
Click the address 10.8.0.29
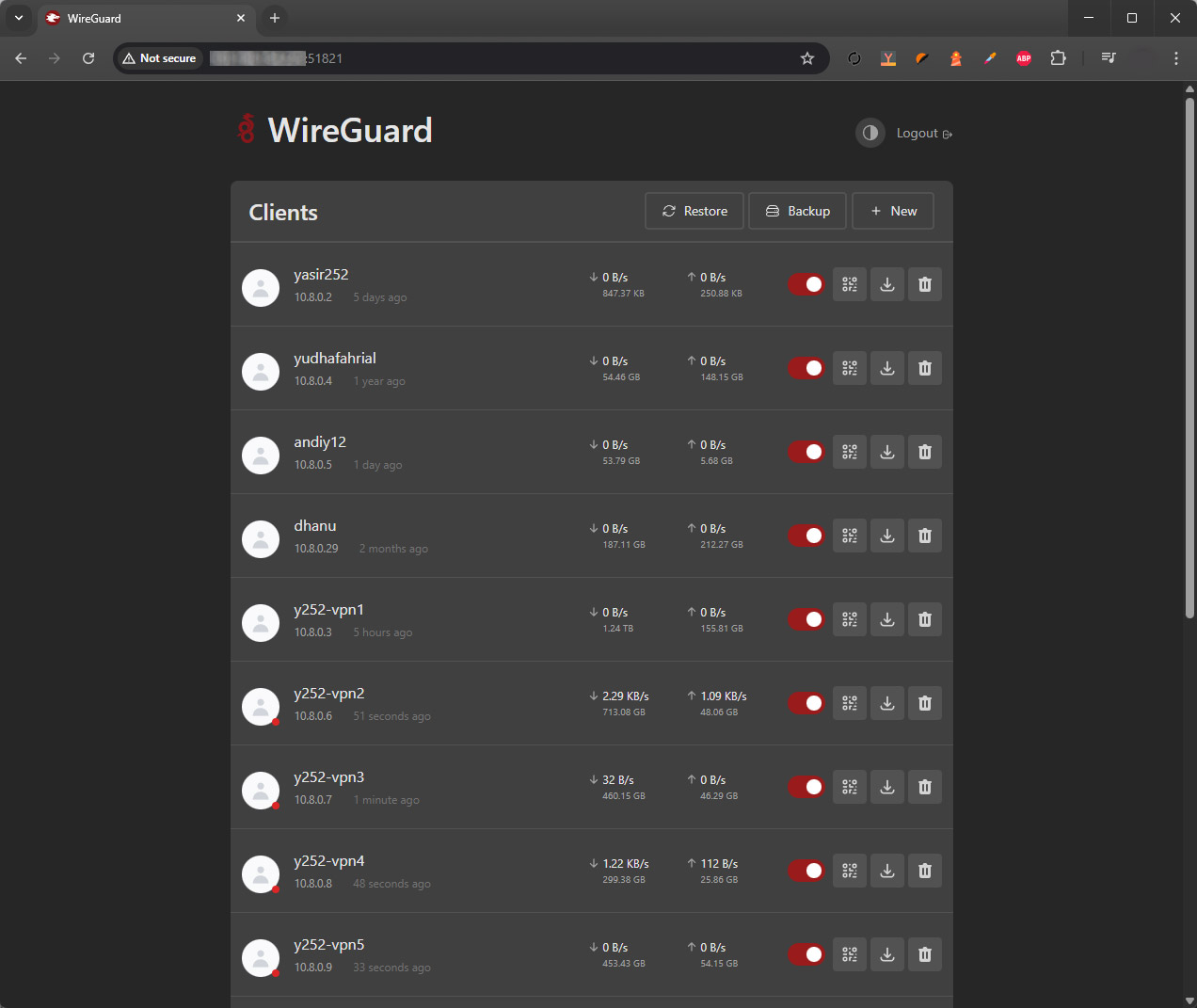(x=316, y=549)
